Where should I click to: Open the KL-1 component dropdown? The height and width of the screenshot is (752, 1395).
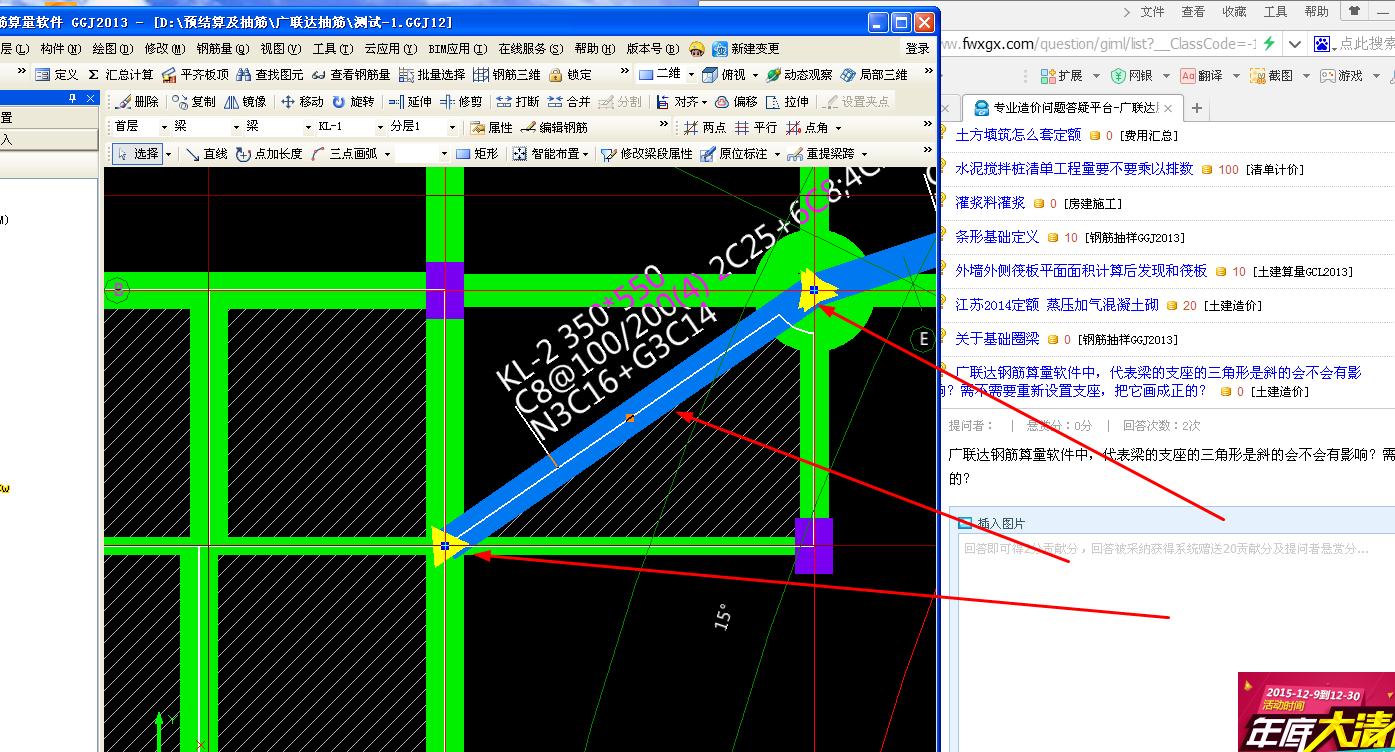point(380,127)
